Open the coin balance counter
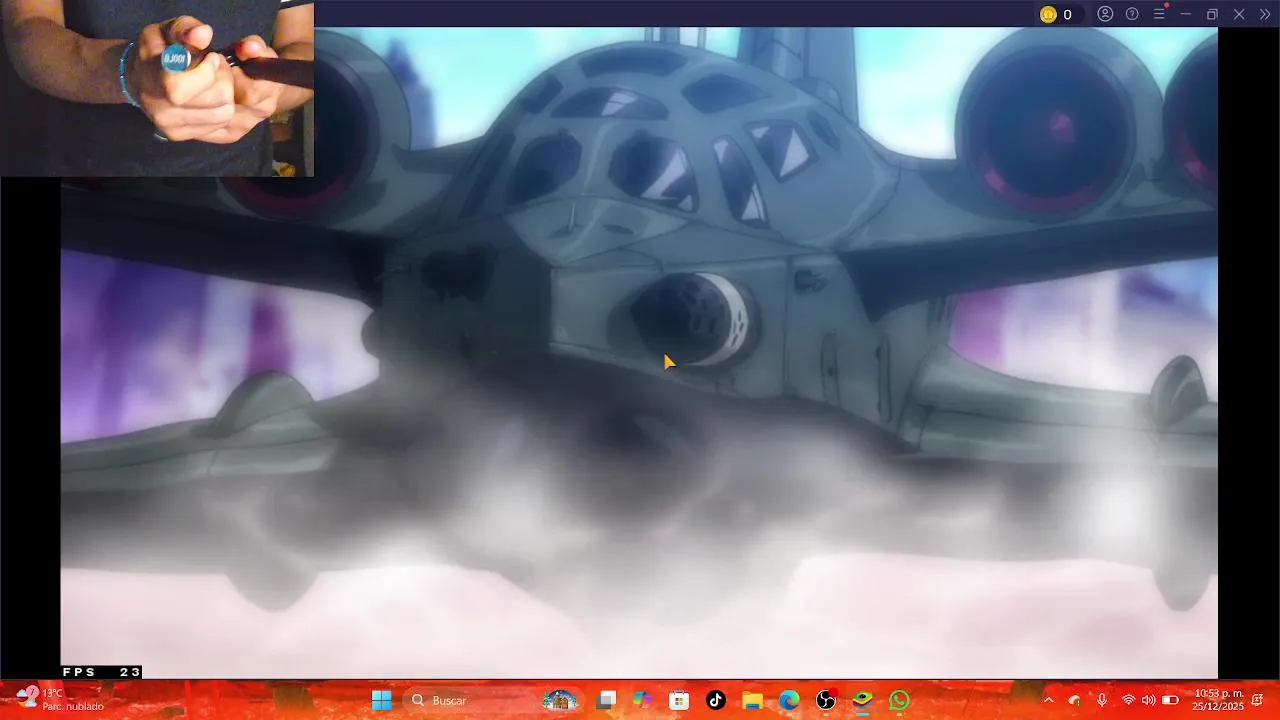Viewport: 1280px width, 720px height. pyautogui.click(x=1056, y=14)
